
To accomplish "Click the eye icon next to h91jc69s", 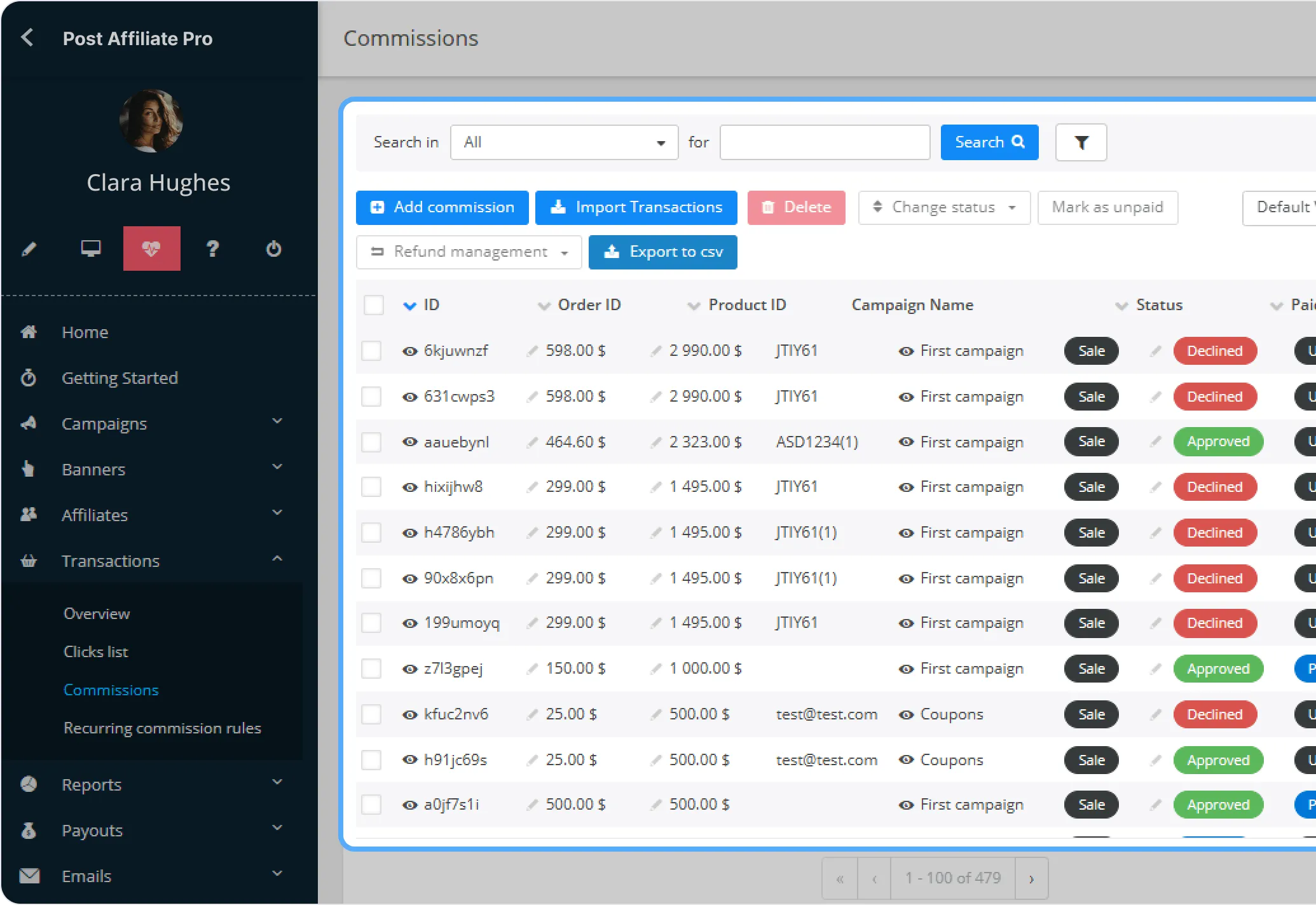I will [x=410, y=761].
